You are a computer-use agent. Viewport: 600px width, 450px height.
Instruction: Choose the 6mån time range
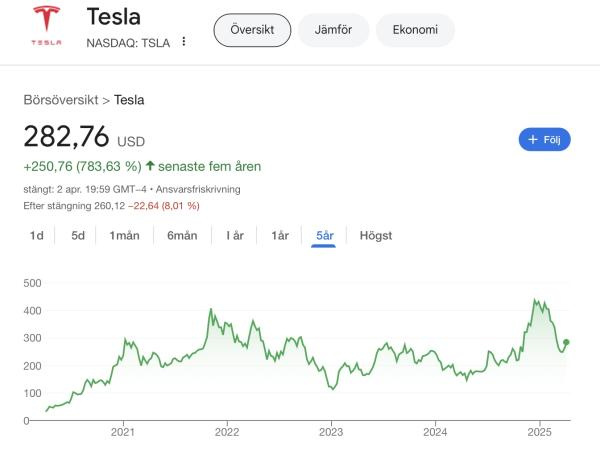tap(182, 236)
